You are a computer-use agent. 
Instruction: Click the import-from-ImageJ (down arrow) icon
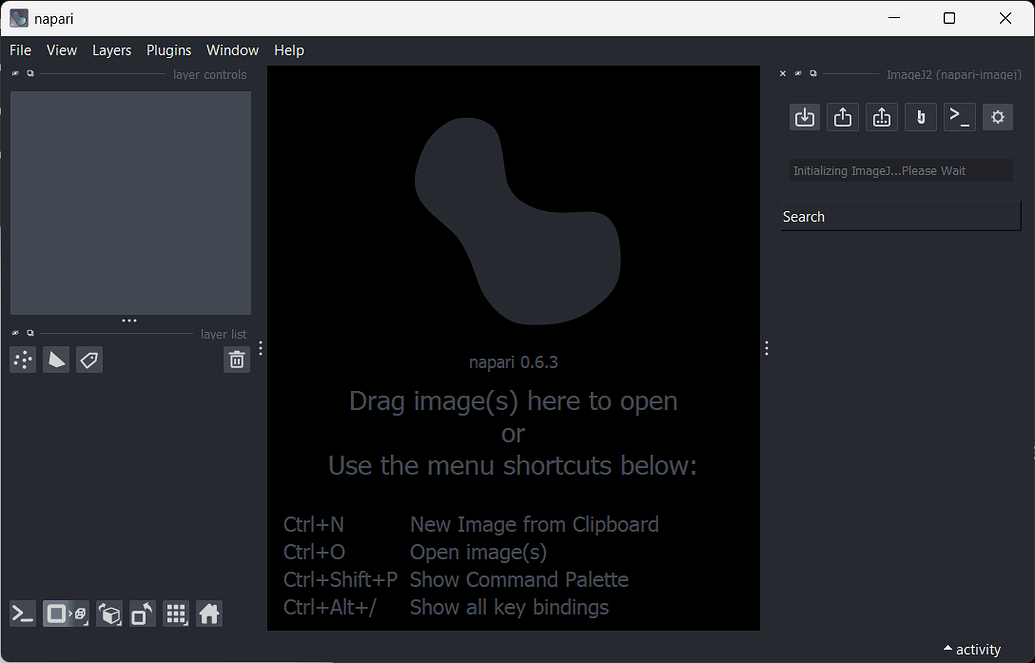click(804, 118)
